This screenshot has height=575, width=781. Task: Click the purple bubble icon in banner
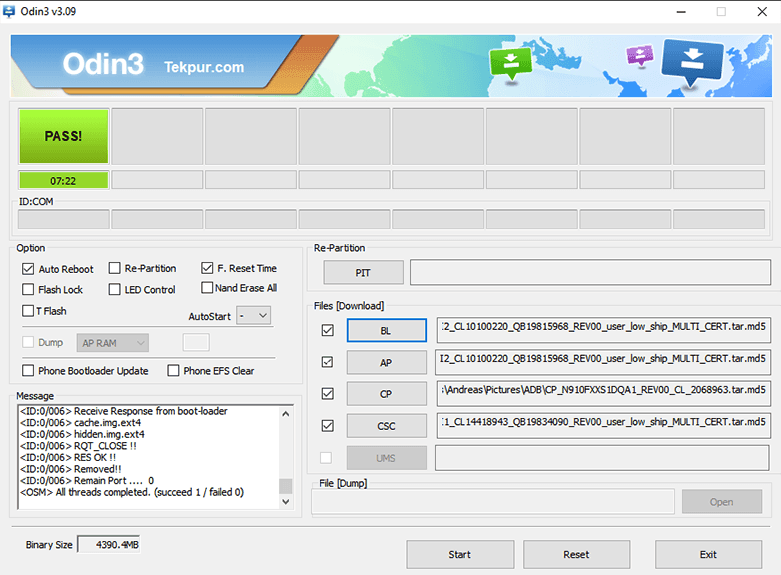click(x=640, y=55)
